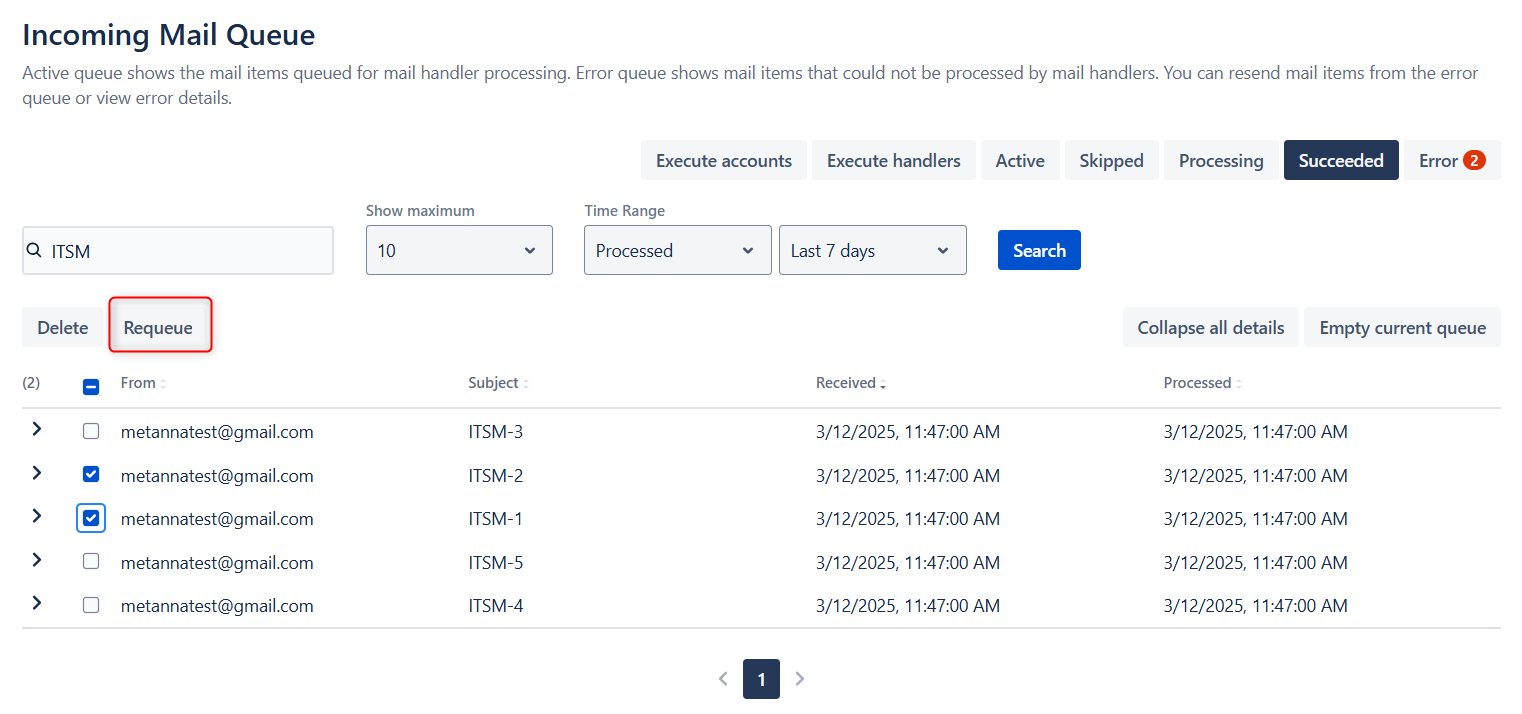
Task: Check the ITSM-3 row checkbox
Action: (91, 432)
